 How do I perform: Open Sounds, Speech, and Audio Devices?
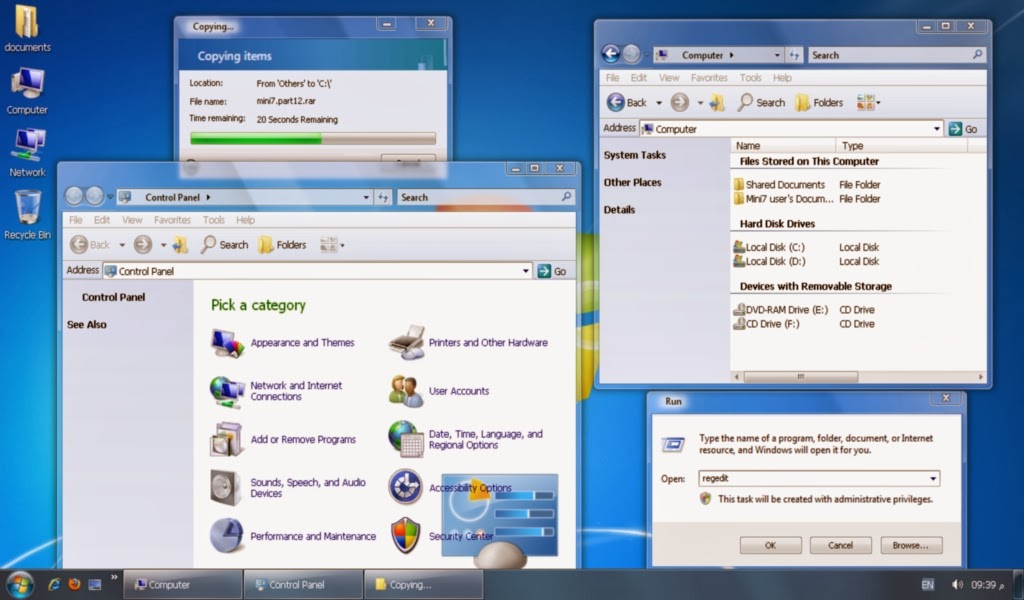[x=288, y=488]
